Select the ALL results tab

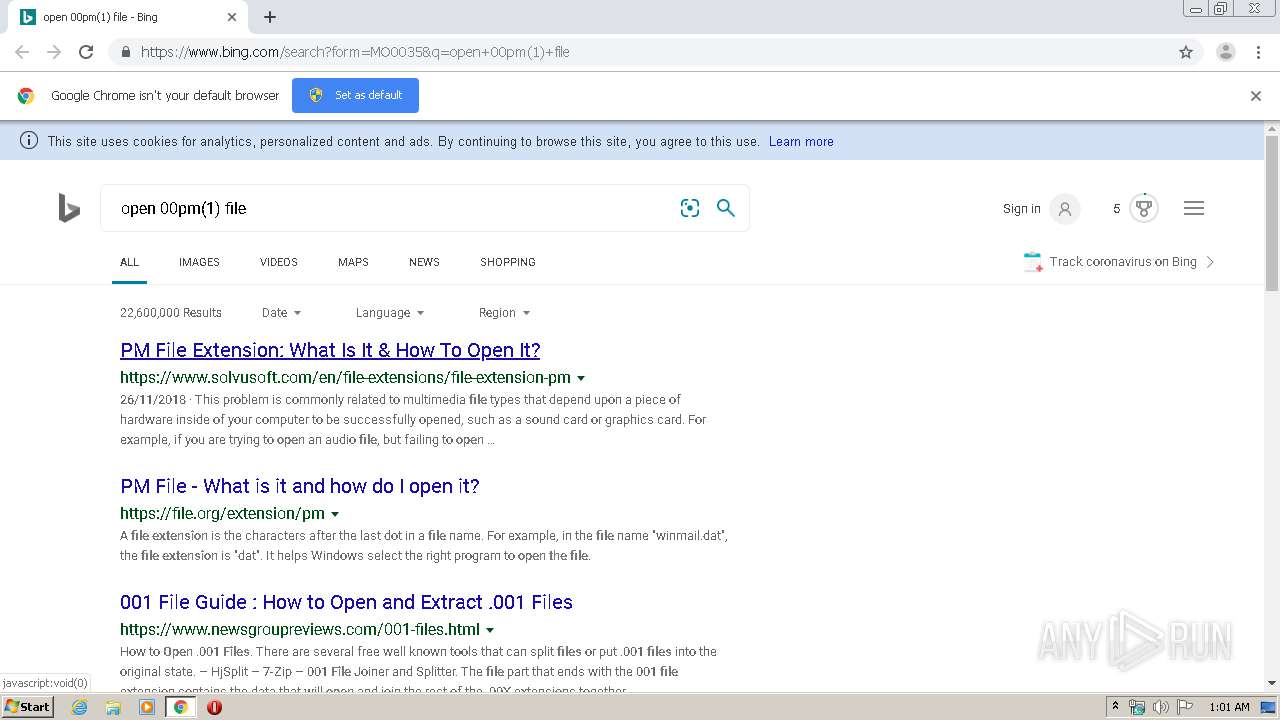(x=130, y=262)
